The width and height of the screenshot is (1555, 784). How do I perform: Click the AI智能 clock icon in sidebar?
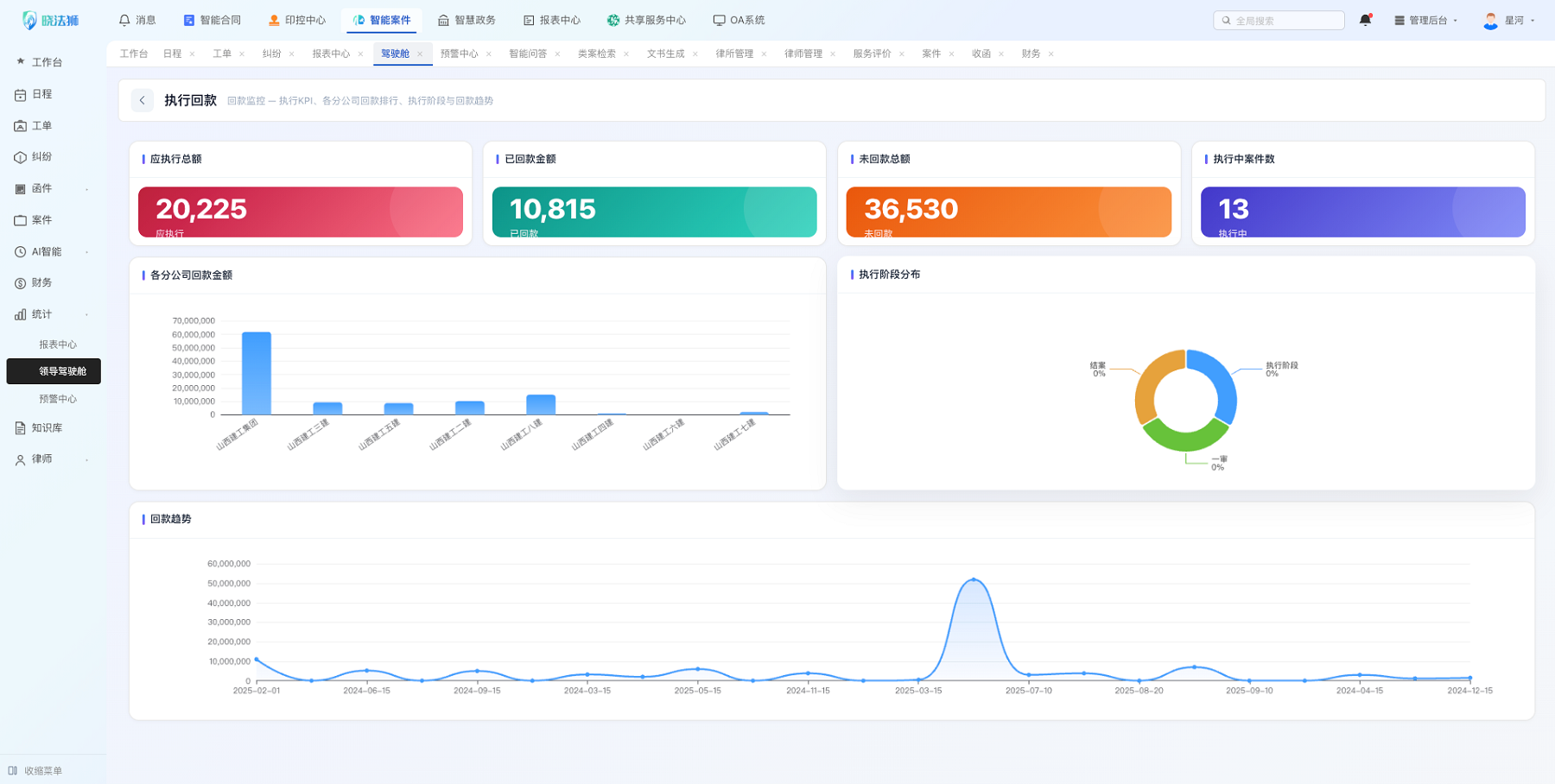21,252
